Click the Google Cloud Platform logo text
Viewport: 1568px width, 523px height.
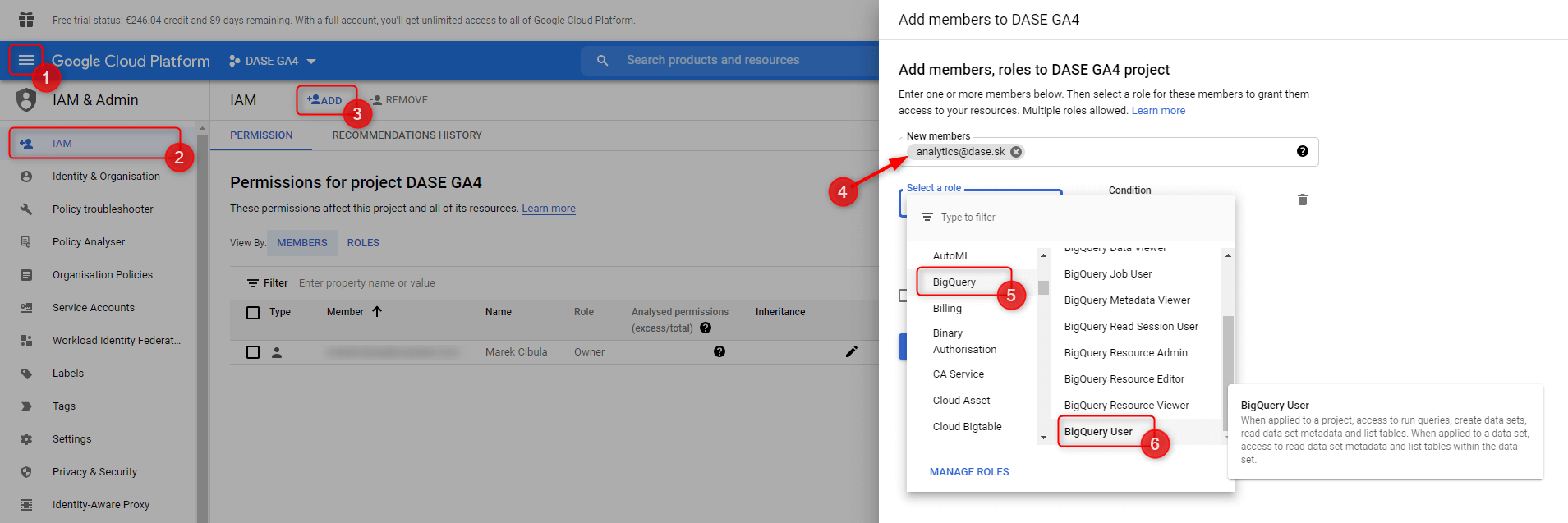tap(131, 61)
